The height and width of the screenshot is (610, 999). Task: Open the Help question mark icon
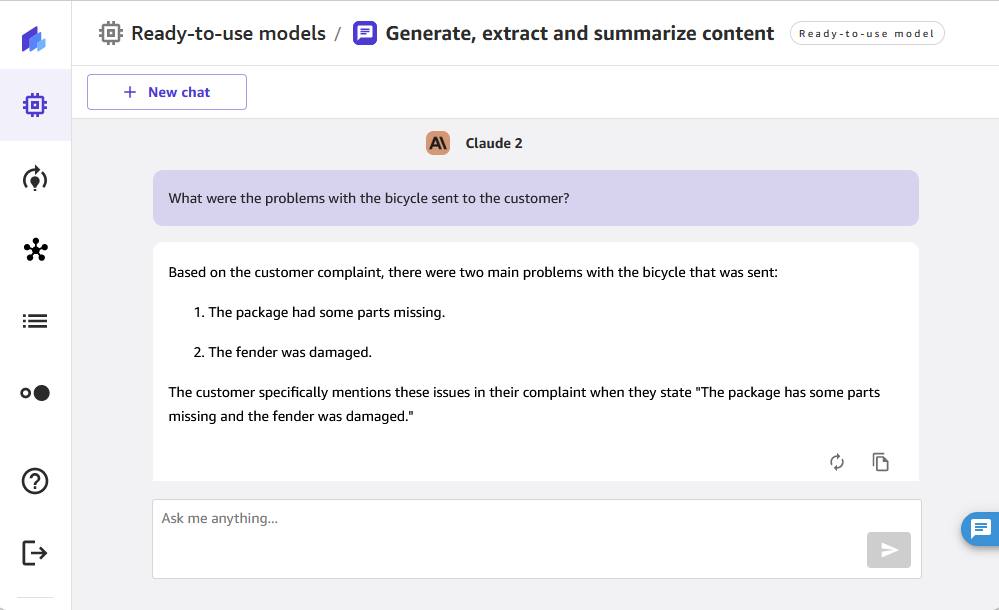(35, 481)
